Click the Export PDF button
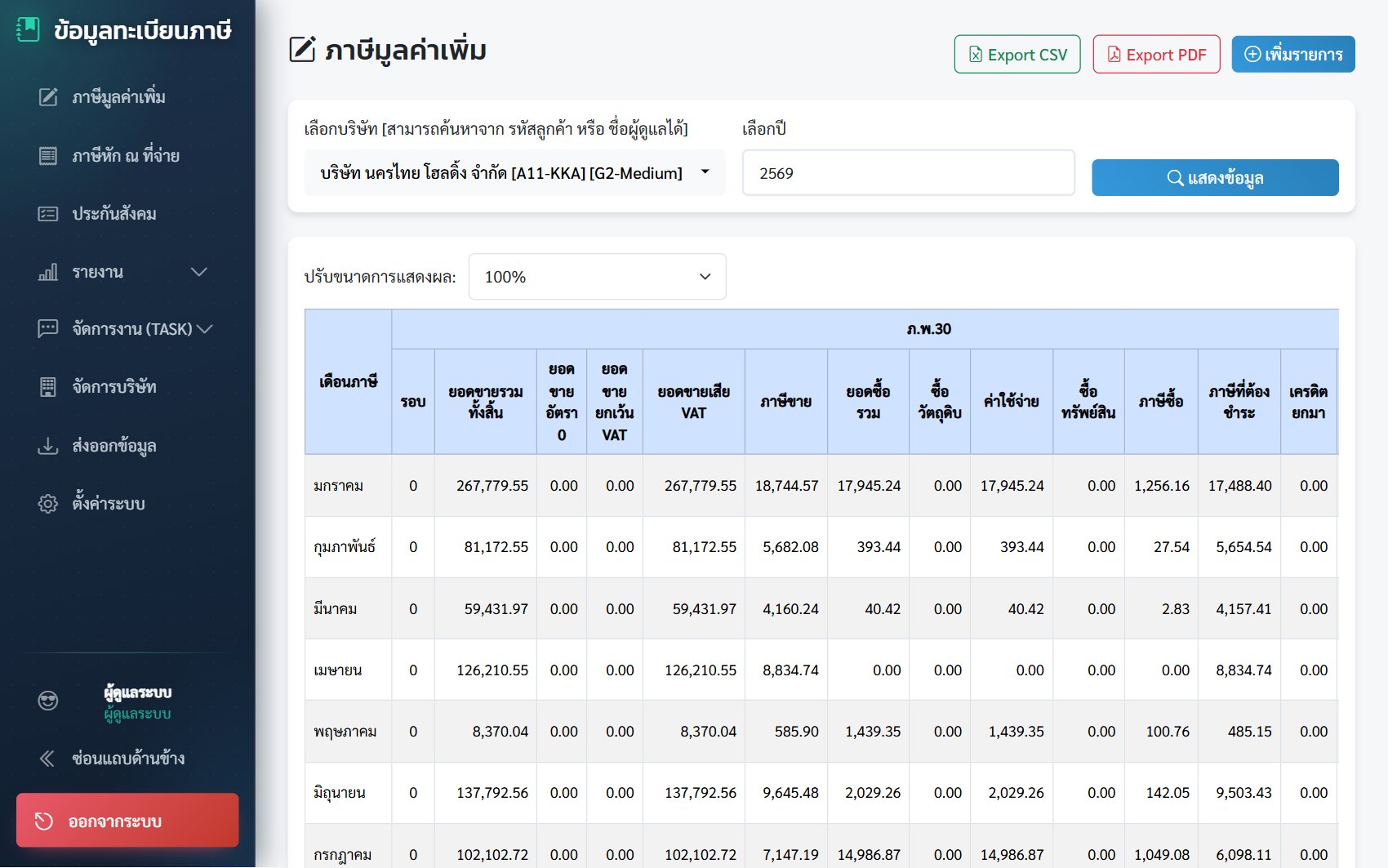Viewport: 1388px width, 868px height. (1156, 54)
